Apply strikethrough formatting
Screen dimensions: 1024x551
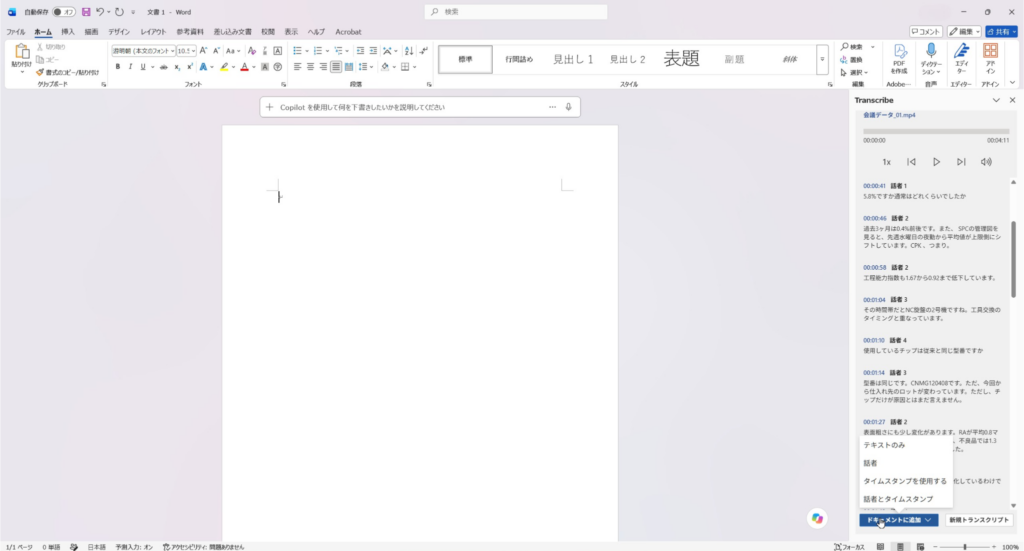click(164, 67)
